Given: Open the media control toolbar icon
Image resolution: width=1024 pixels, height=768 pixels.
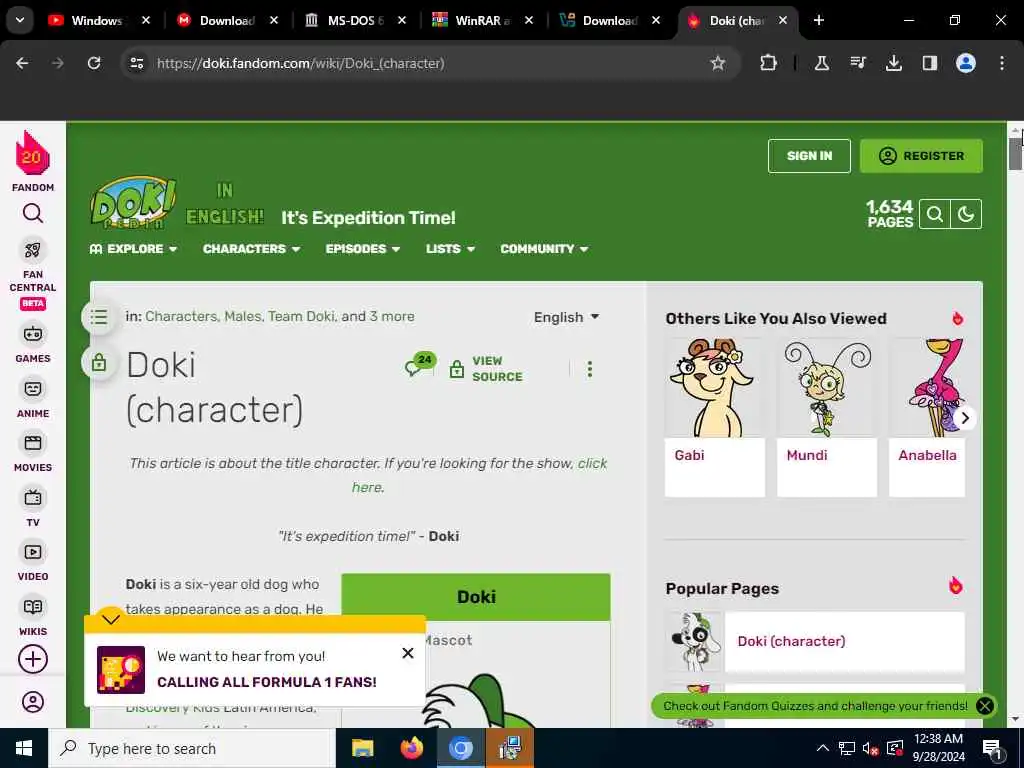Looking at the screenshot, I should click(x=858, y=63).
